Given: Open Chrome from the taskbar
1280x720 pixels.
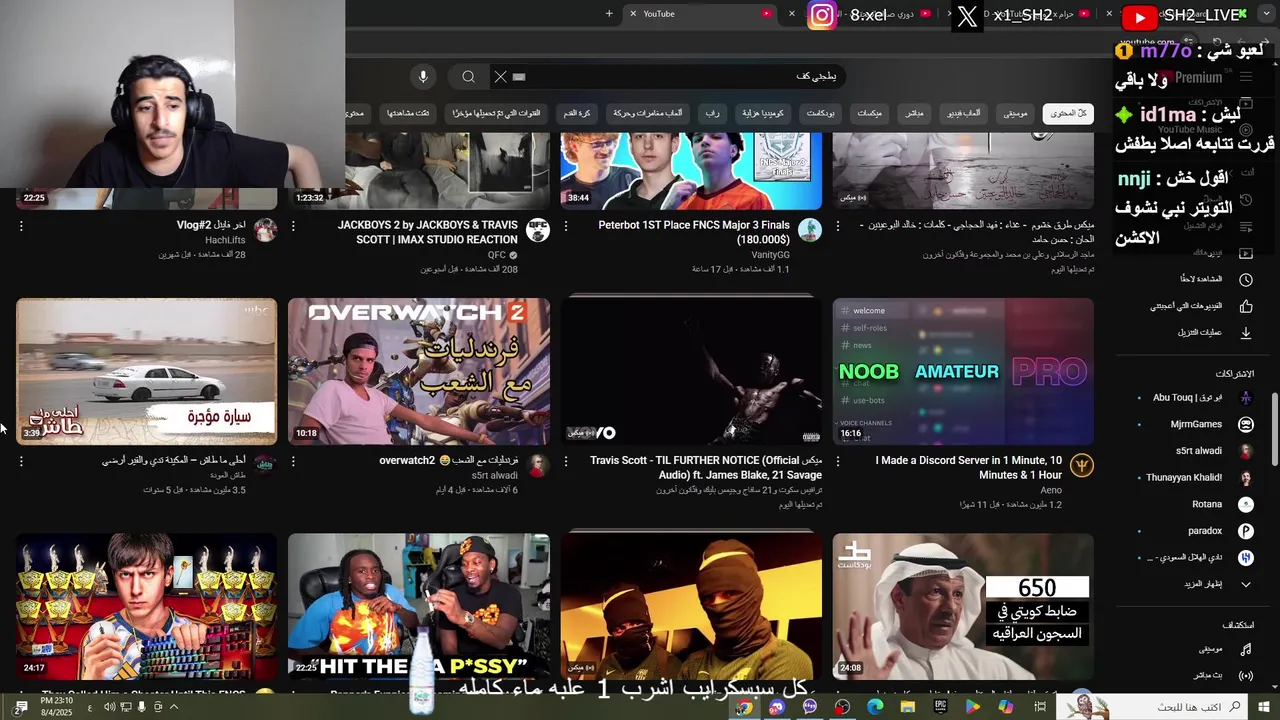Looking at the screenshot, I should (x=744, y=707).
